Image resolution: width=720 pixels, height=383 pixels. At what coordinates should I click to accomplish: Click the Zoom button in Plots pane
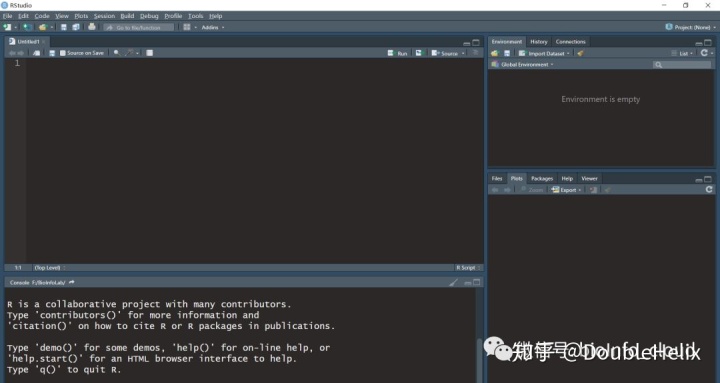(531, 190)
